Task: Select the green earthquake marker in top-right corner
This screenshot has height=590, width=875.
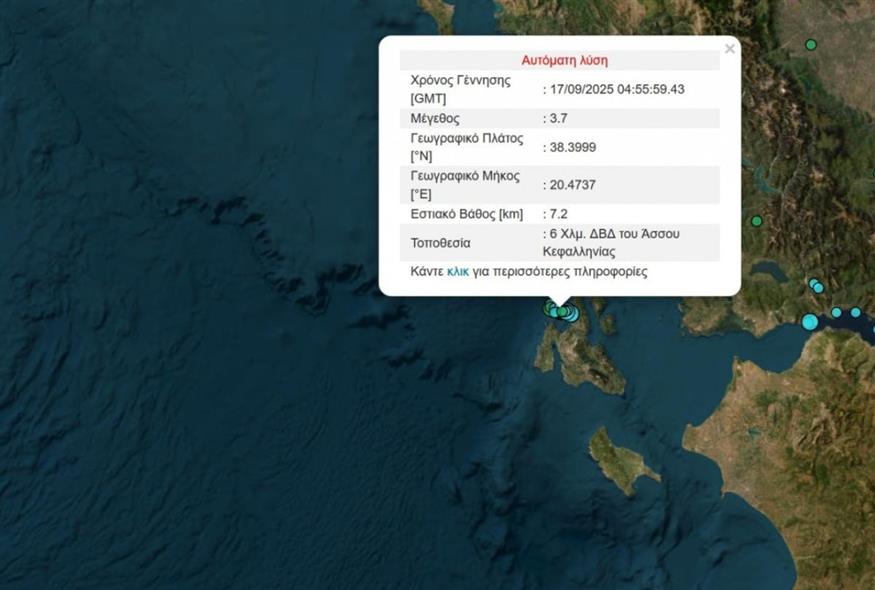Action: tap(811, 44)
